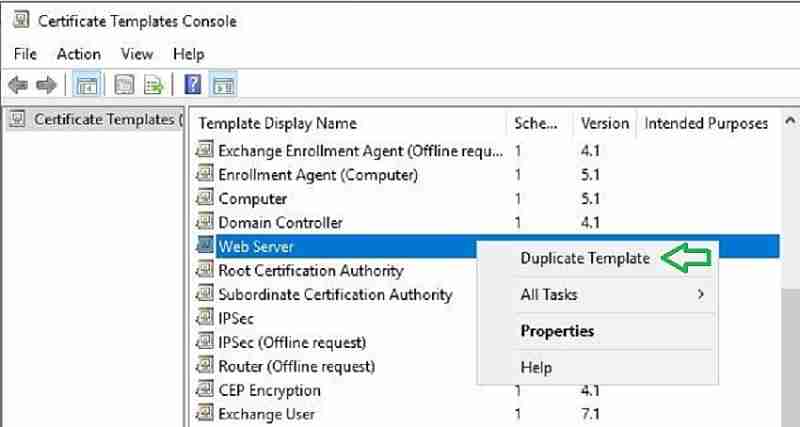Choose Duplicate Template from context menu
This screenshot has width=800, height=427.
[585, 259]
